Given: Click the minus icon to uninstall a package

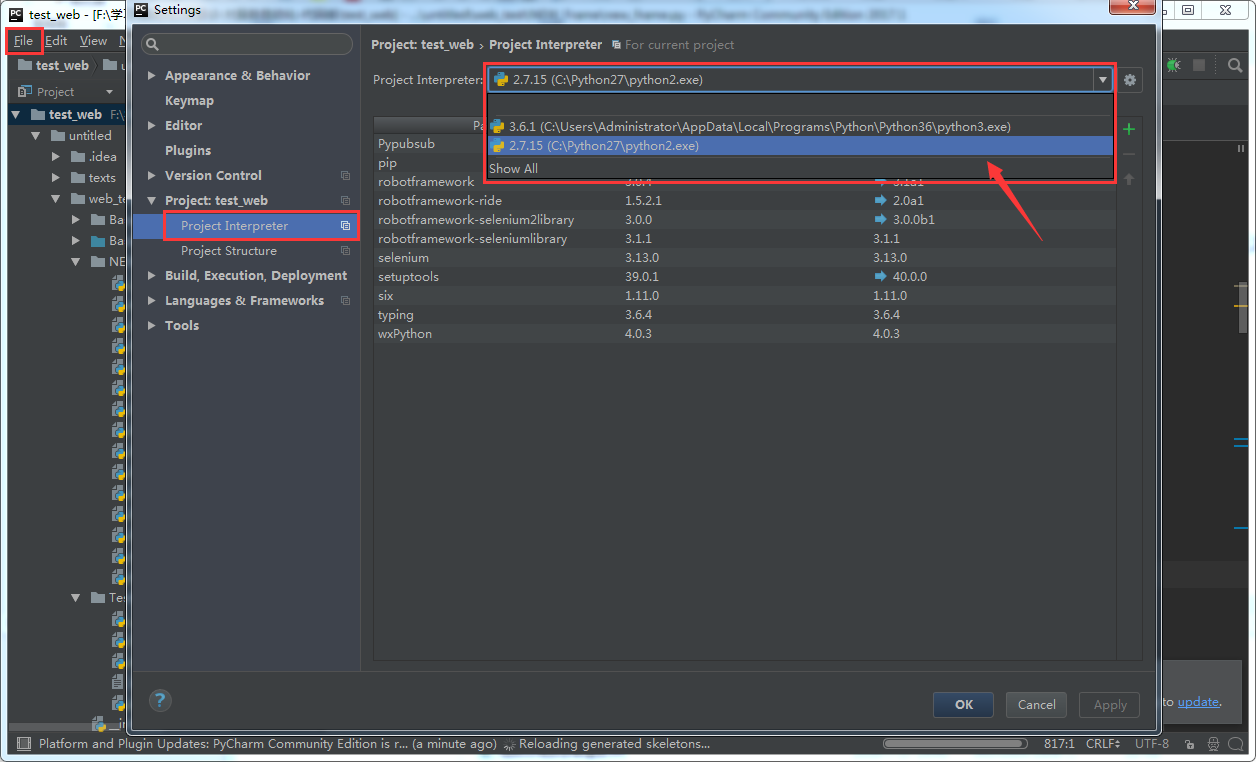Looking at the screenshot, I should (x=1129, y=154).
